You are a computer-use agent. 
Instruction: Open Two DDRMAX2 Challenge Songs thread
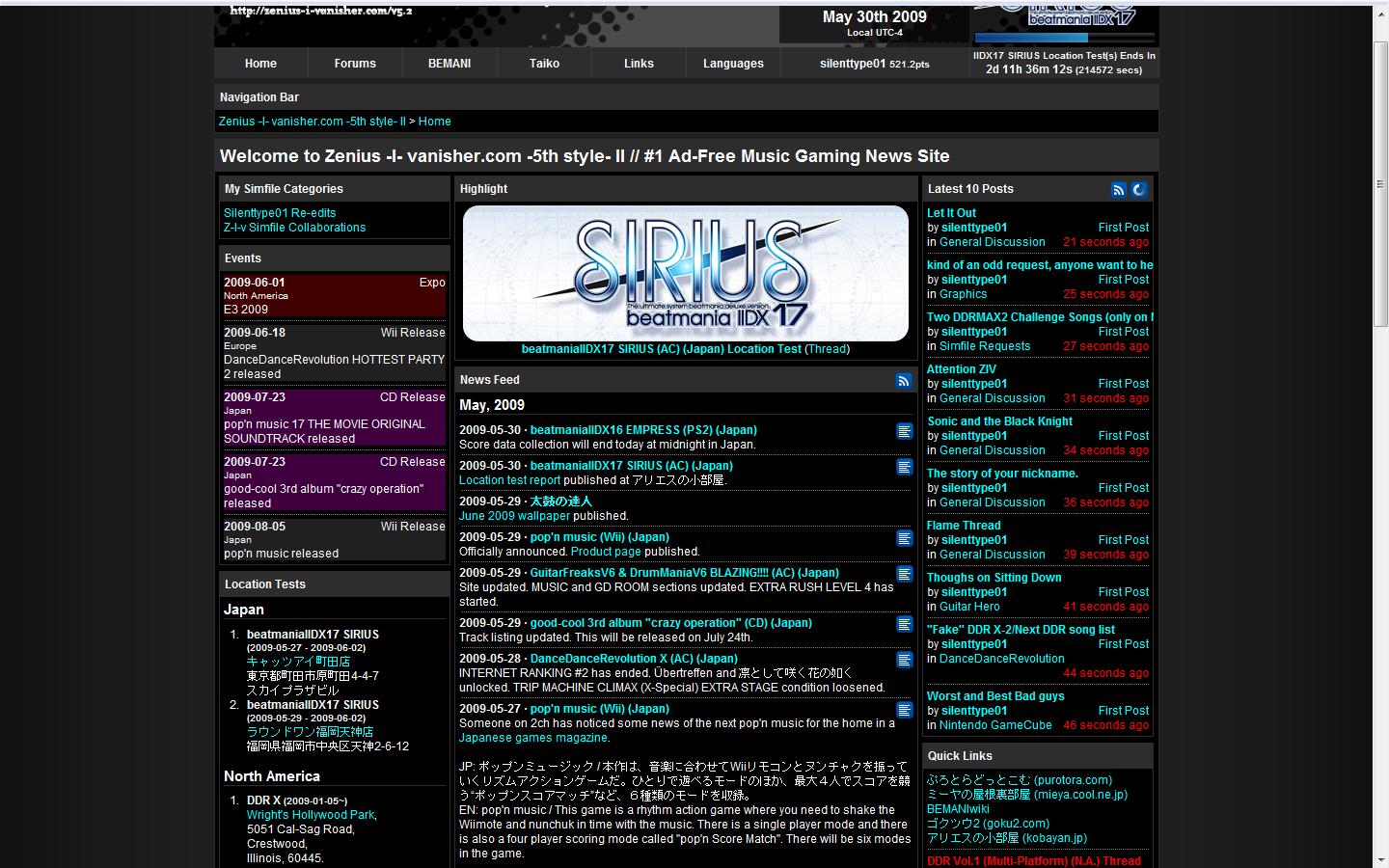click(x=1040, y=317)
